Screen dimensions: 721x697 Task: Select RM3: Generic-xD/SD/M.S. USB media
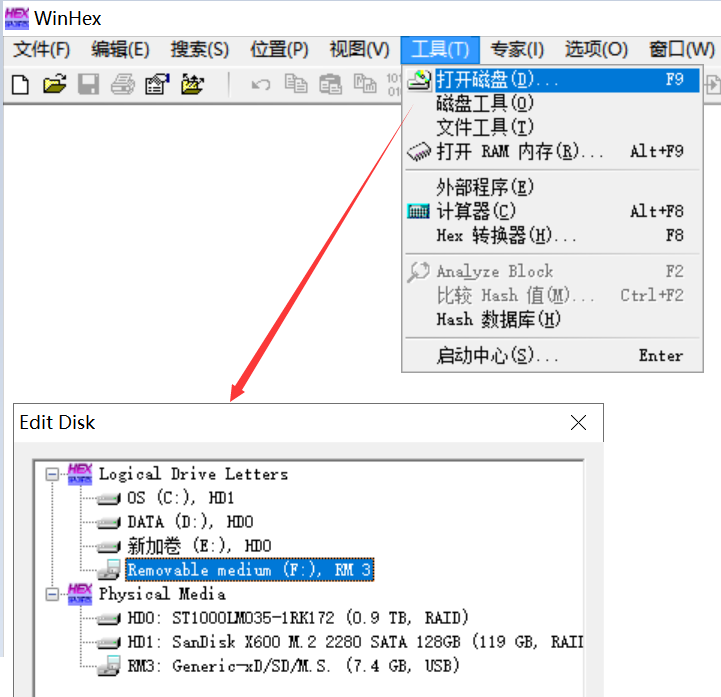point(293,666)
